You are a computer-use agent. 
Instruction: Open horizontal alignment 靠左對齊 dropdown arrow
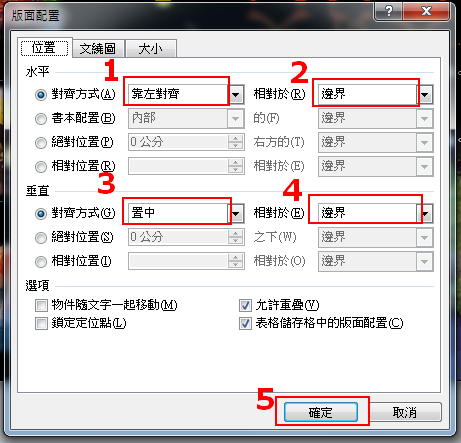[236, 95]
